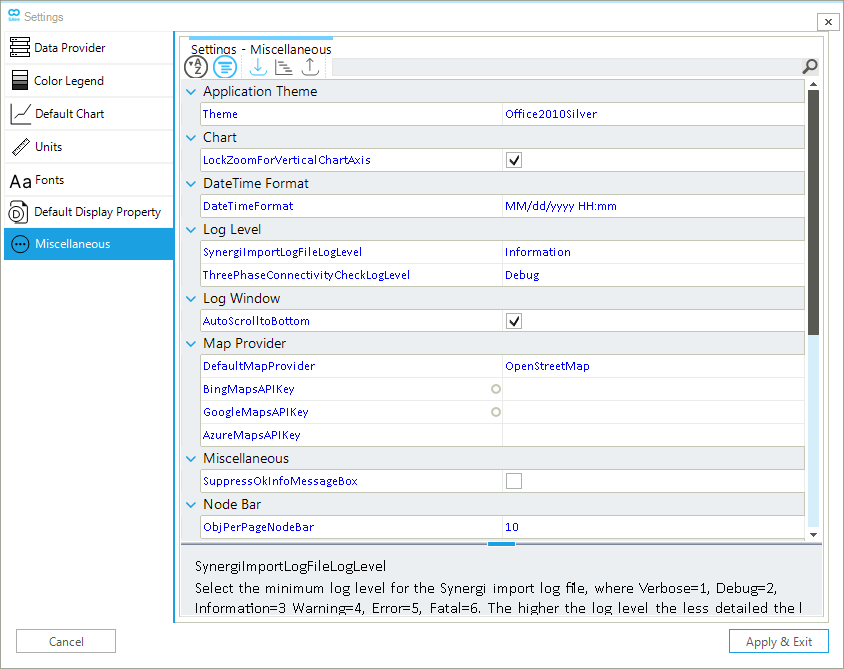Click the BingMapsAPIKey value field
844x669 pixels.
click(x=653, y=389)
